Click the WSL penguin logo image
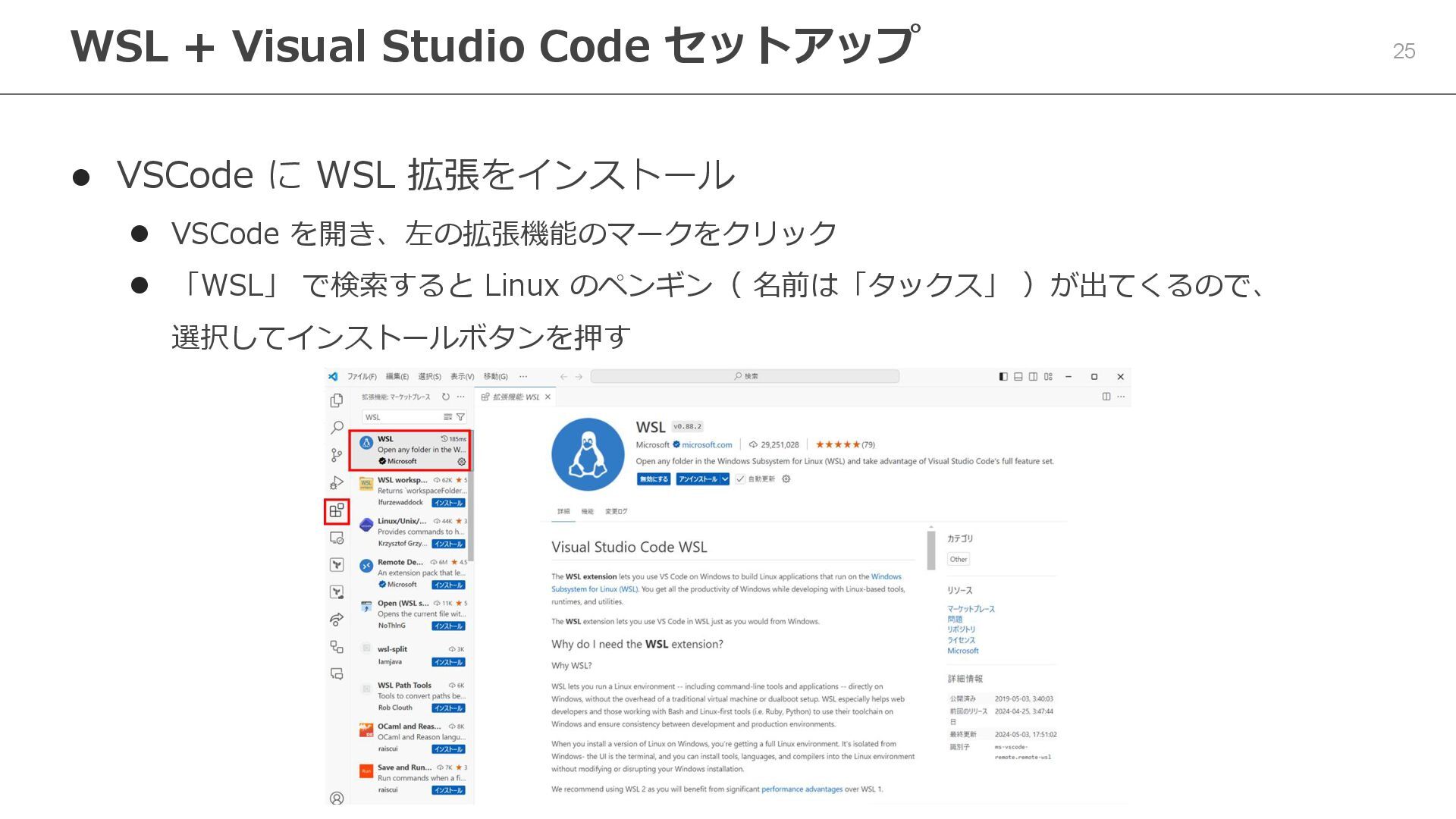The image size is (1456, 819). click(x=588, y=454)
